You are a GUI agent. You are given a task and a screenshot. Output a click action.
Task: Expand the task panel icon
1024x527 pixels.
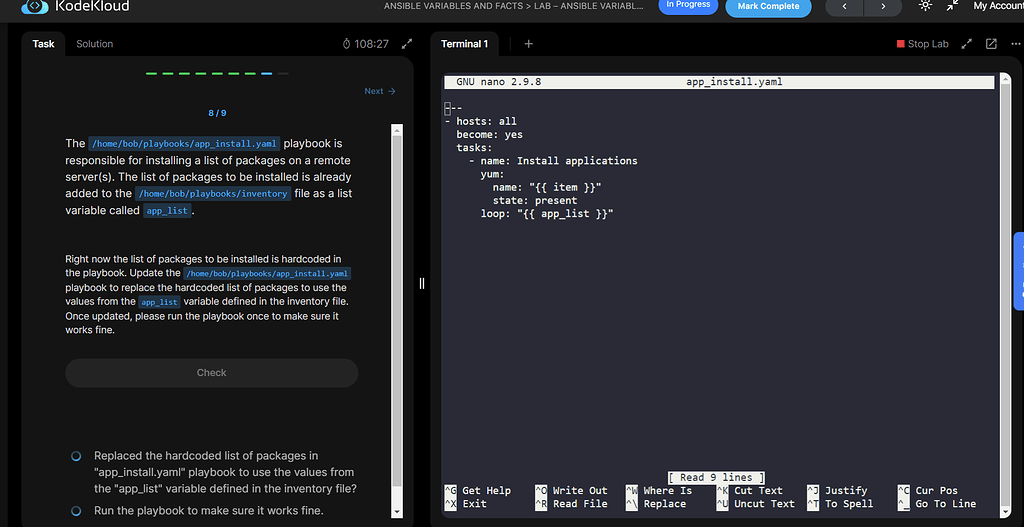click(x=407, y=44)
